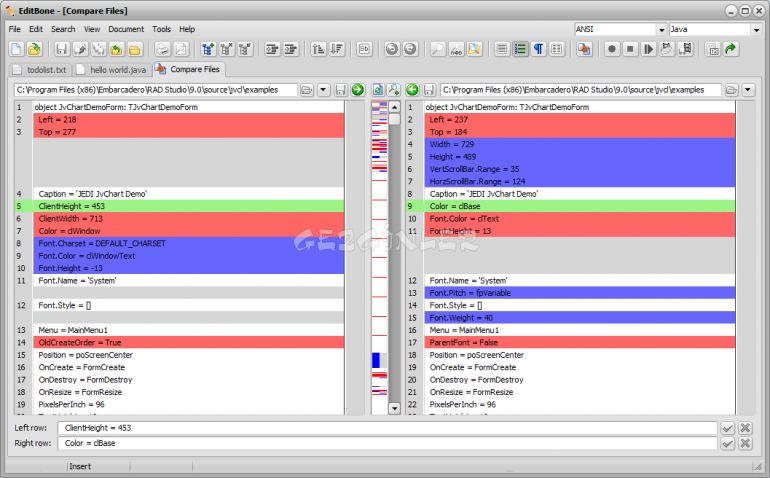770x478 pixels.
Task: Click the Save Macro toolbar icon
Action: click(686, 49)
